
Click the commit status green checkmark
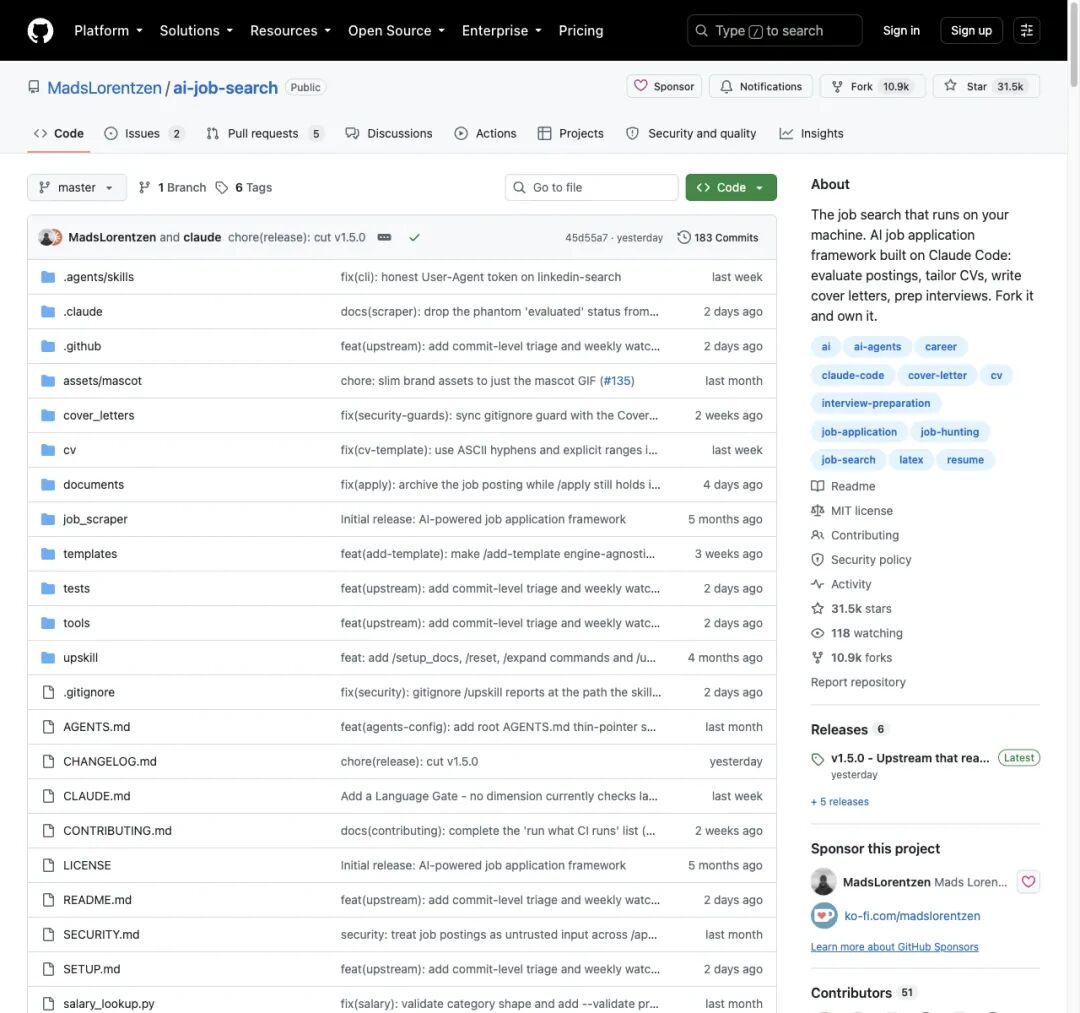(x=414, y=238)
